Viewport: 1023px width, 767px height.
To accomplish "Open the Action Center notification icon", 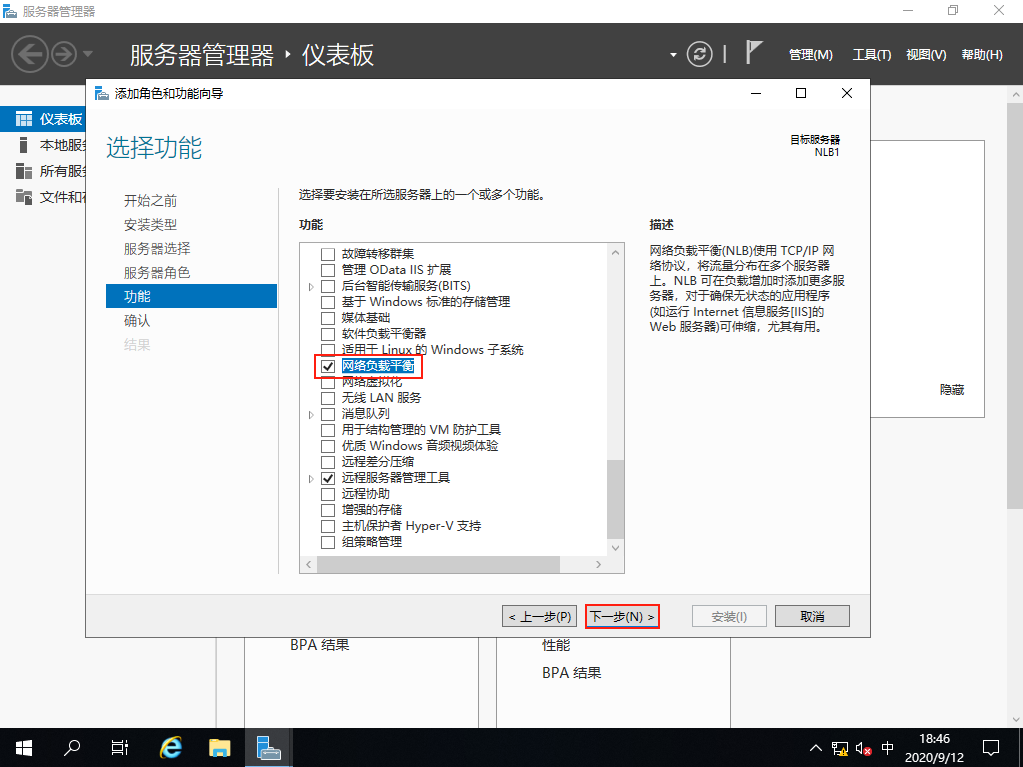I will point(991,747).
